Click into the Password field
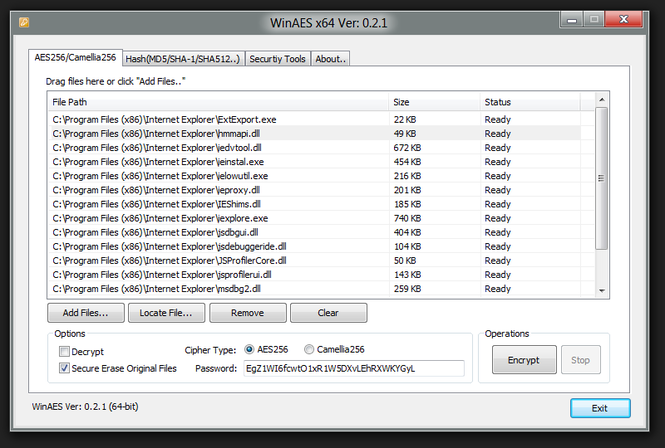 click(353, 369)
